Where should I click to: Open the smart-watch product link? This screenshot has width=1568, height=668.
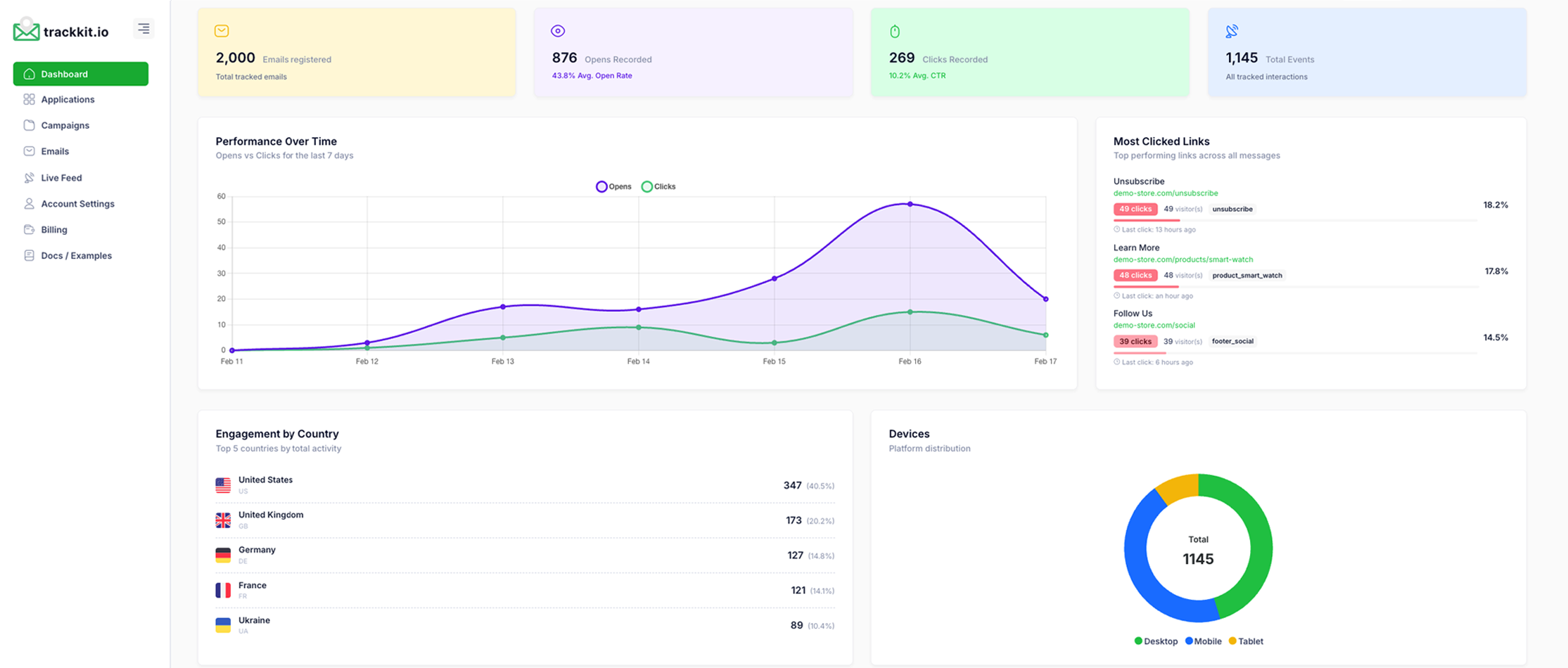[x=1183, y=259]
